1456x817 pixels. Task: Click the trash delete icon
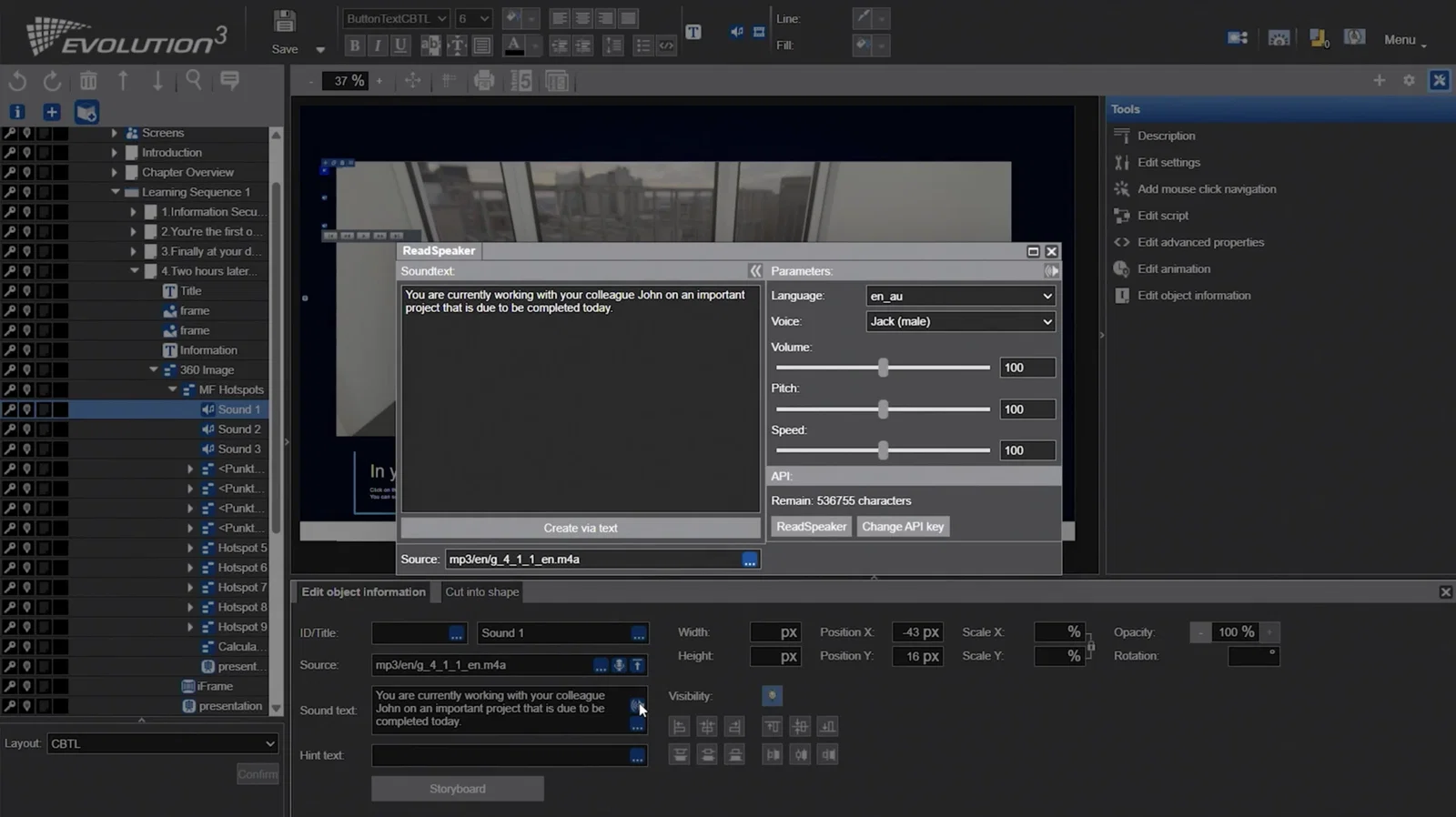(88, 81)
